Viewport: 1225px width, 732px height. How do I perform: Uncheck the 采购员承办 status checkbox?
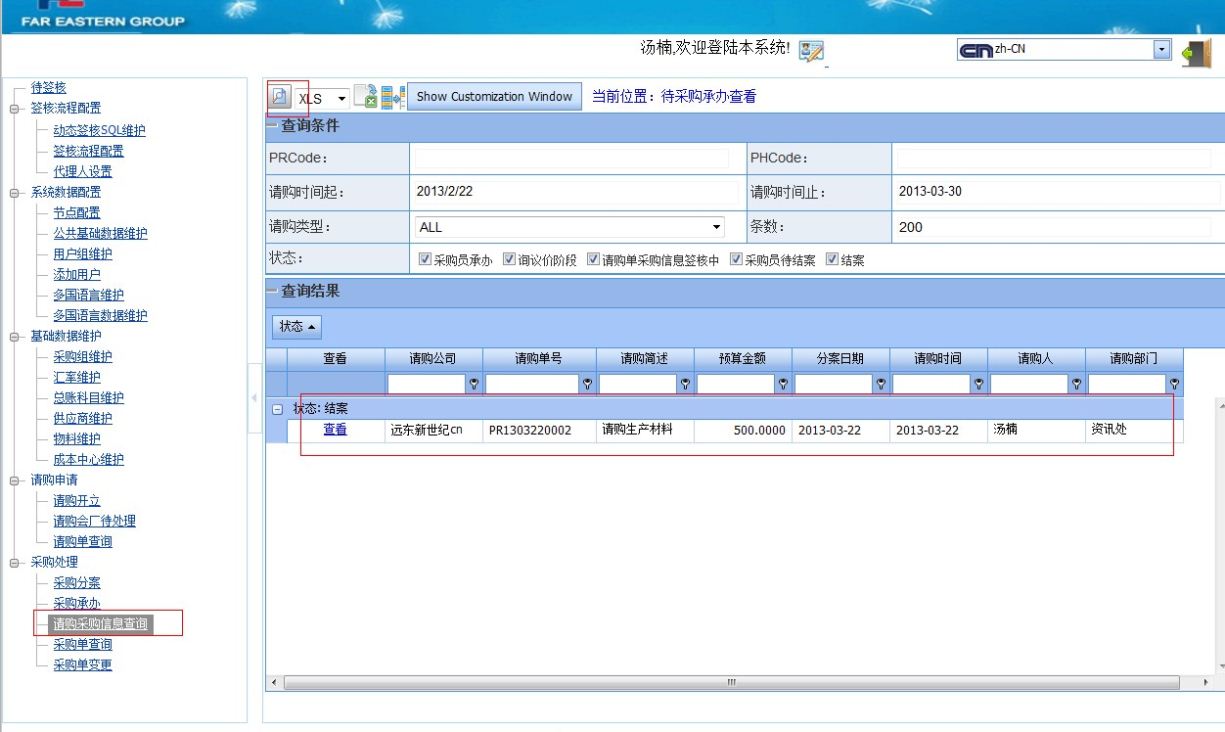(425, 260)
